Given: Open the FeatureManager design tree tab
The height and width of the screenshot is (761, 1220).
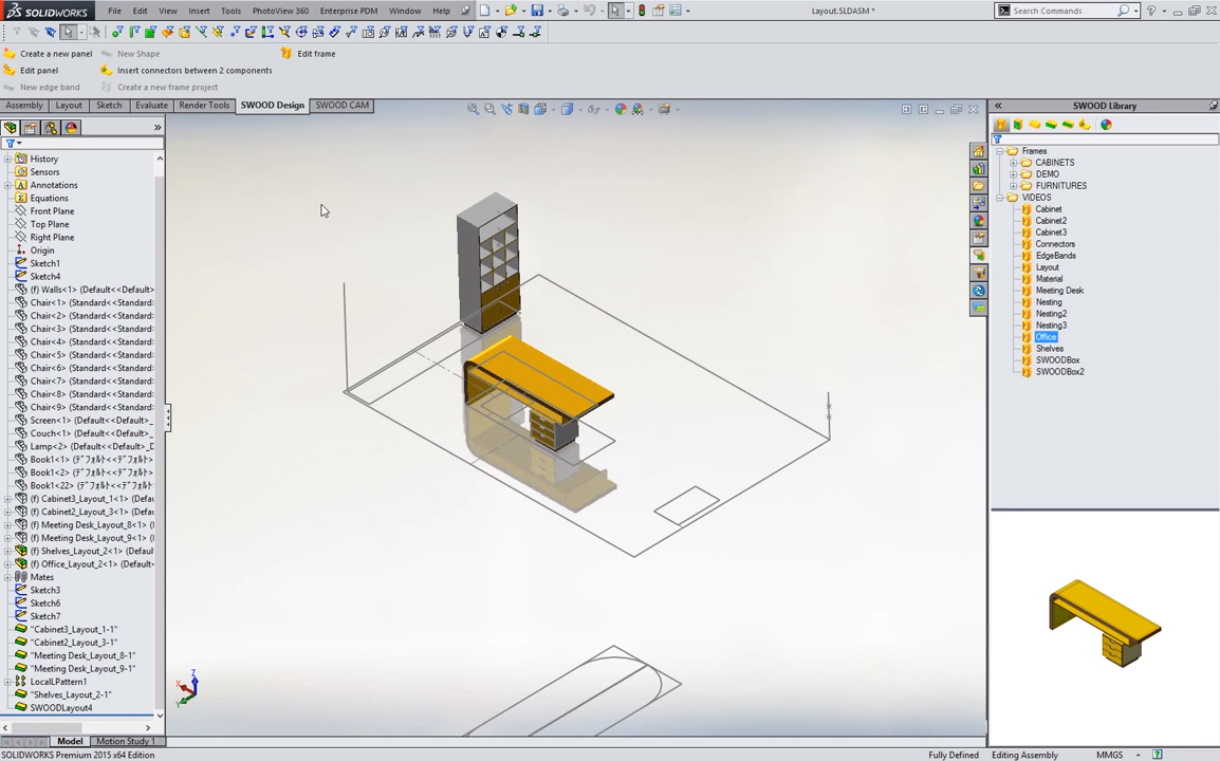Looking at the screenshot, I should pos(10,128).
